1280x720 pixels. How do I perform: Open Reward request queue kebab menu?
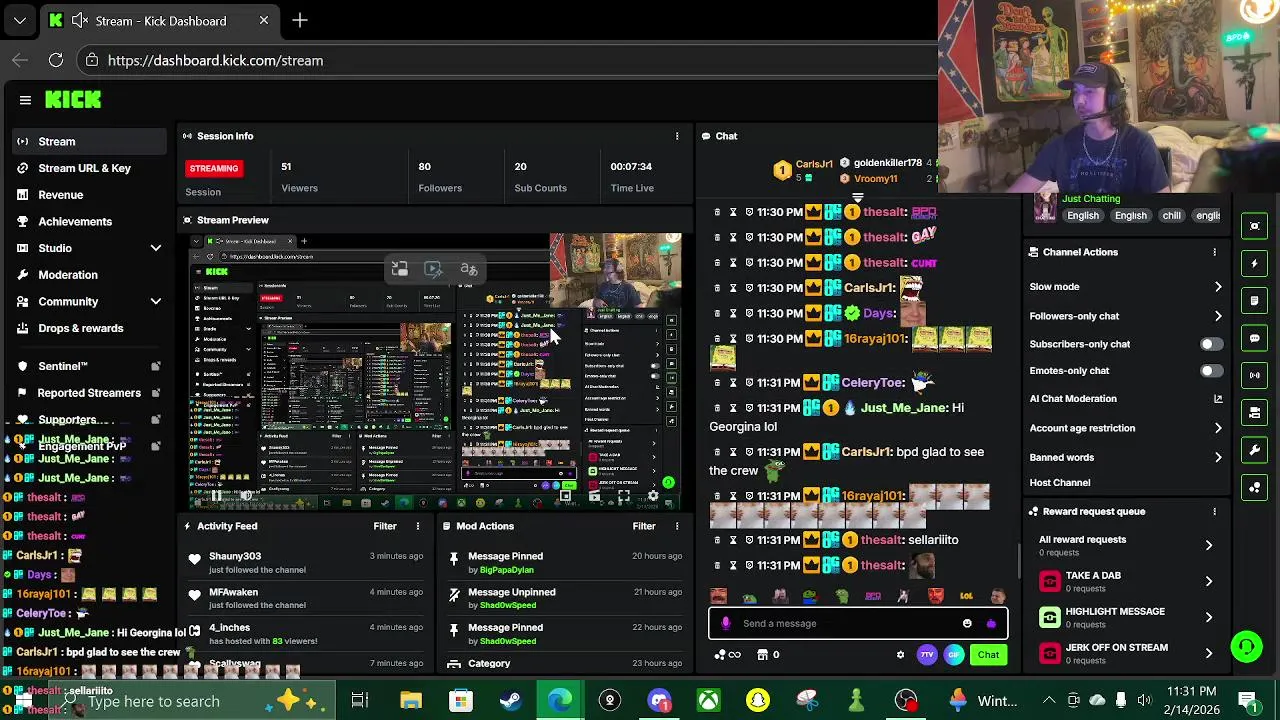point(1214,511)
